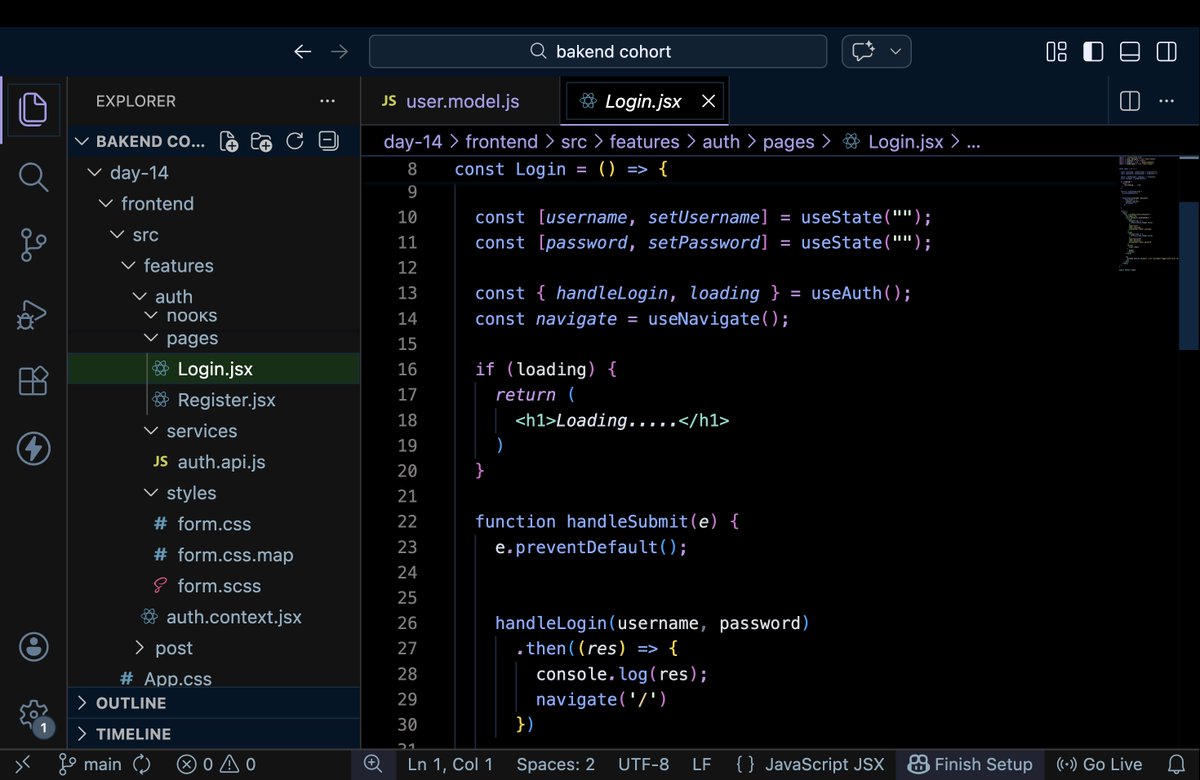This screenshot has height=780, width=1200.
Task: Collapse the services folder
Action: pos(150,431)
